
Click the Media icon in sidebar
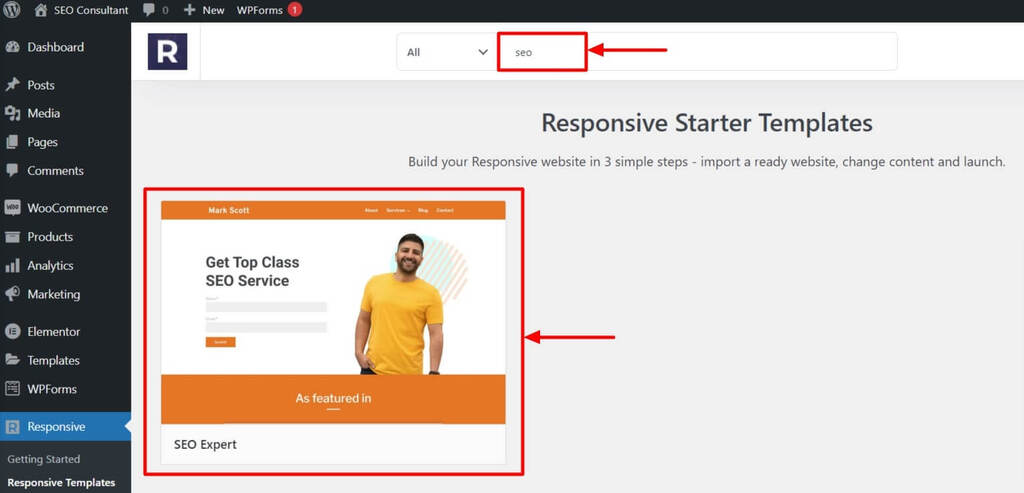pos(12,114)
